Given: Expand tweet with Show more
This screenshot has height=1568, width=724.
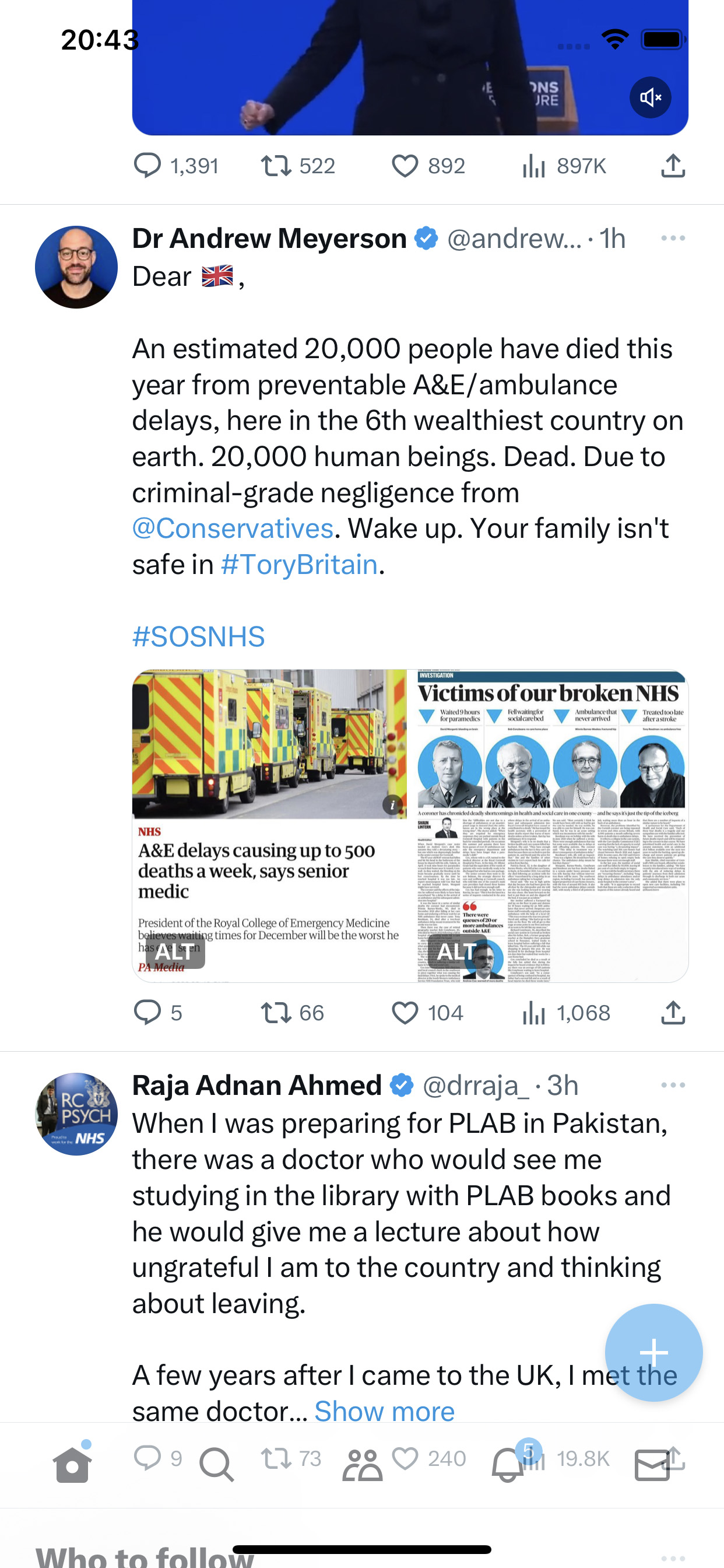Looking at the screenshot, I should pos(385,1410).
